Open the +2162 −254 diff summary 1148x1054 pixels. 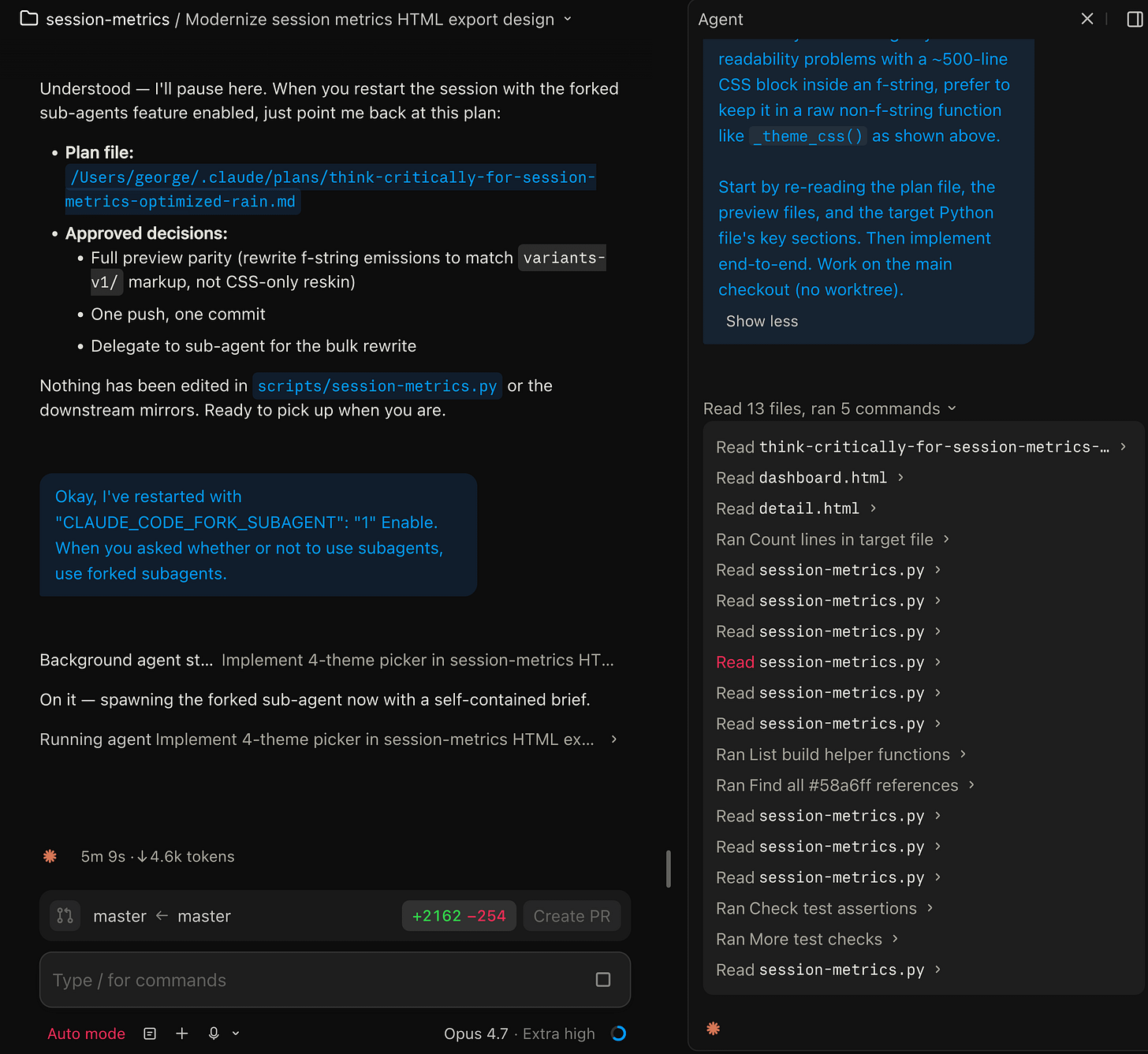point(459,916)
